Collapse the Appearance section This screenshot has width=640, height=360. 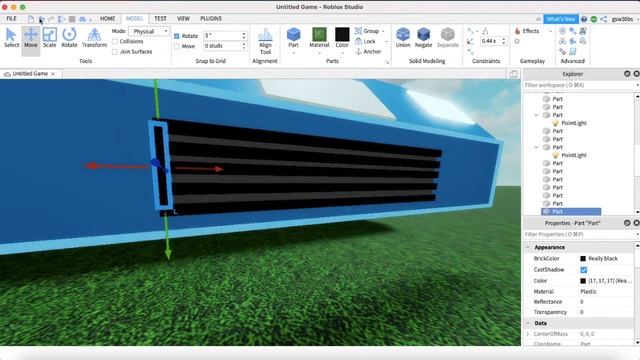pos(528,247)
